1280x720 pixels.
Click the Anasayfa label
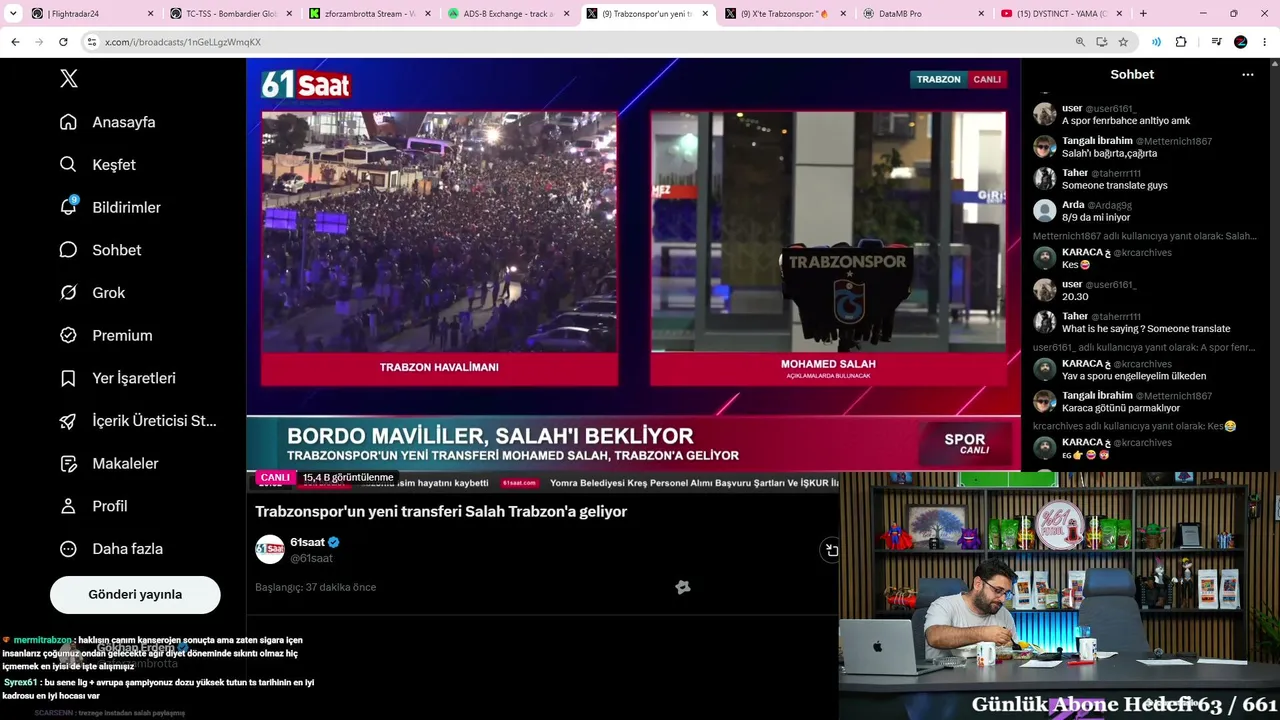(124, 122)
